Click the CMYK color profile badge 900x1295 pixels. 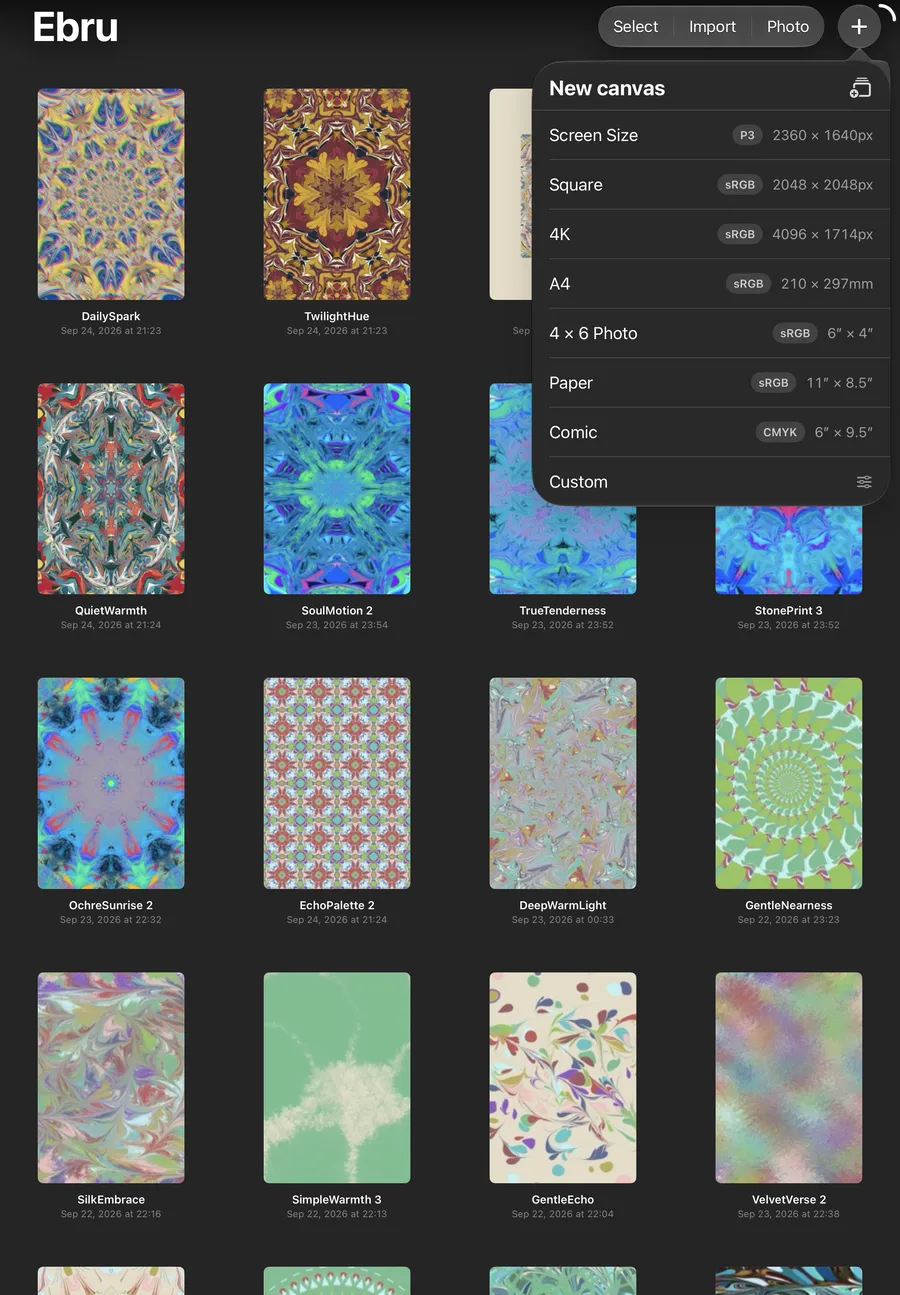780,432
